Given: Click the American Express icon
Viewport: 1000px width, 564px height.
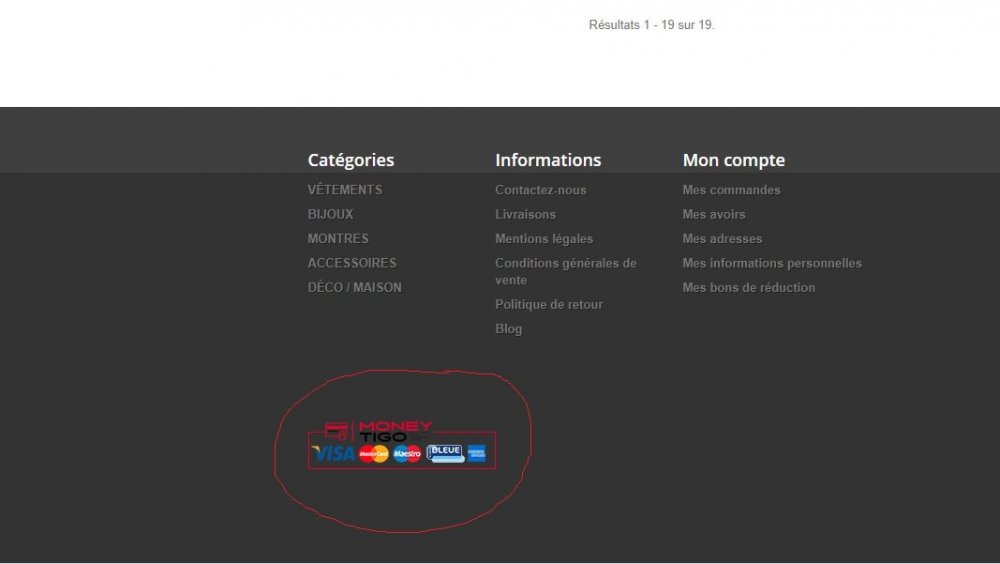Looking at the screenshot, I should coord(476,454).
